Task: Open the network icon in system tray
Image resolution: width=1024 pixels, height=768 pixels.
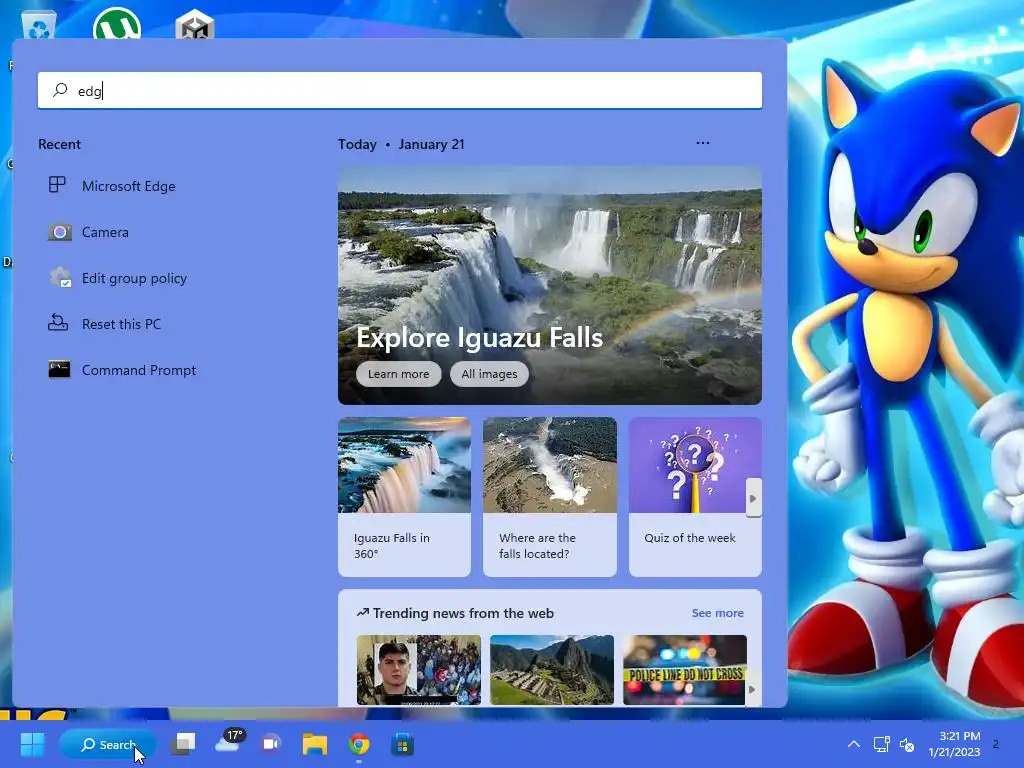Action: pos(882,744)
